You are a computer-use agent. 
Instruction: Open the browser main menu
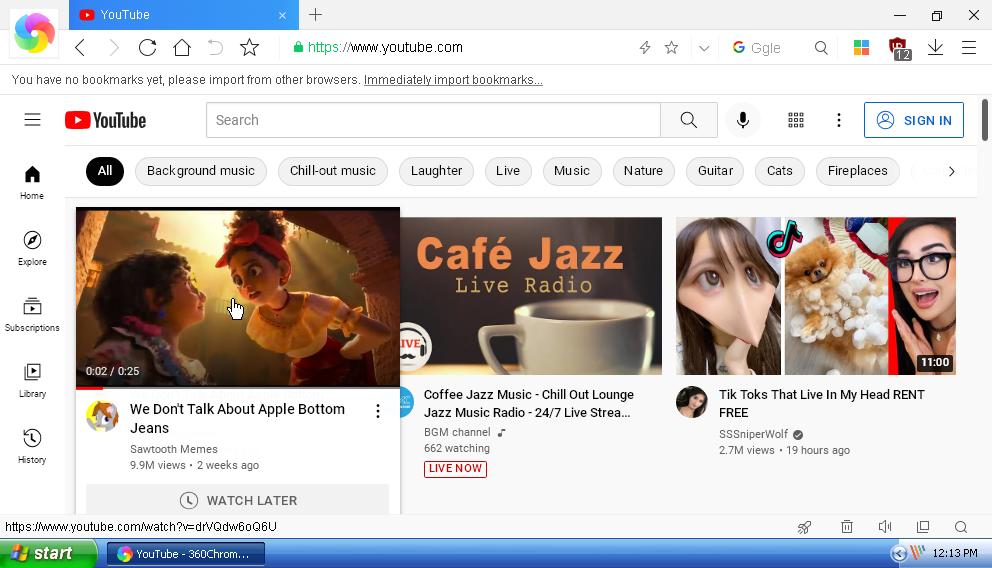969,47
